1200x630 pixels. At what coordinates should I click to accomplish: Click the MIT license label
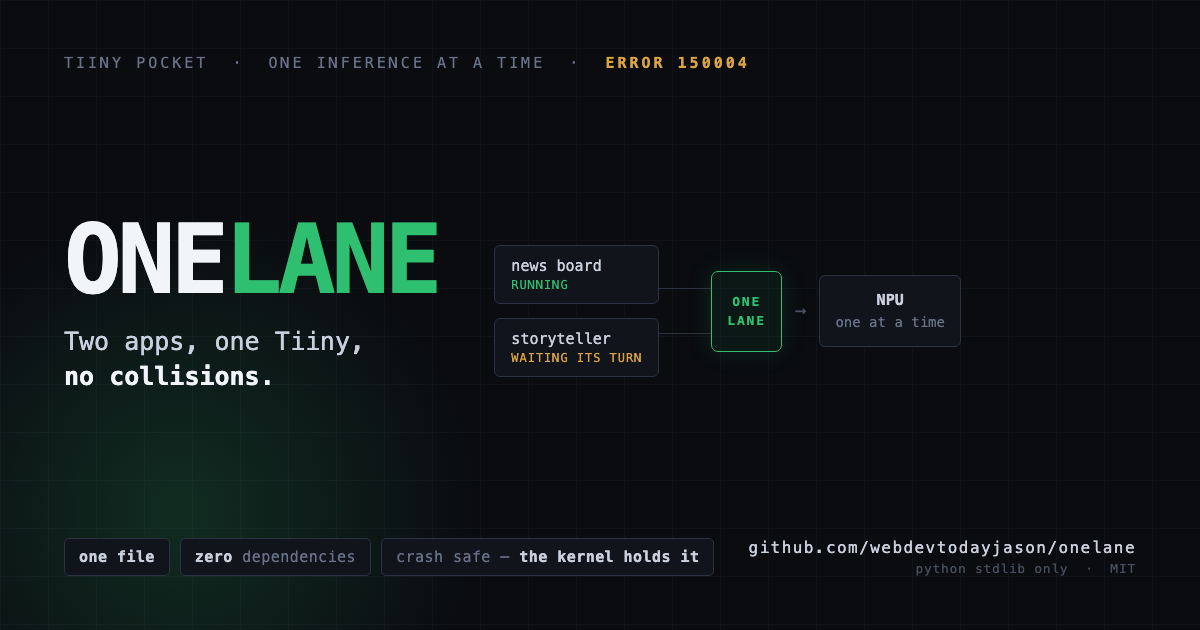click(1122, 569)
